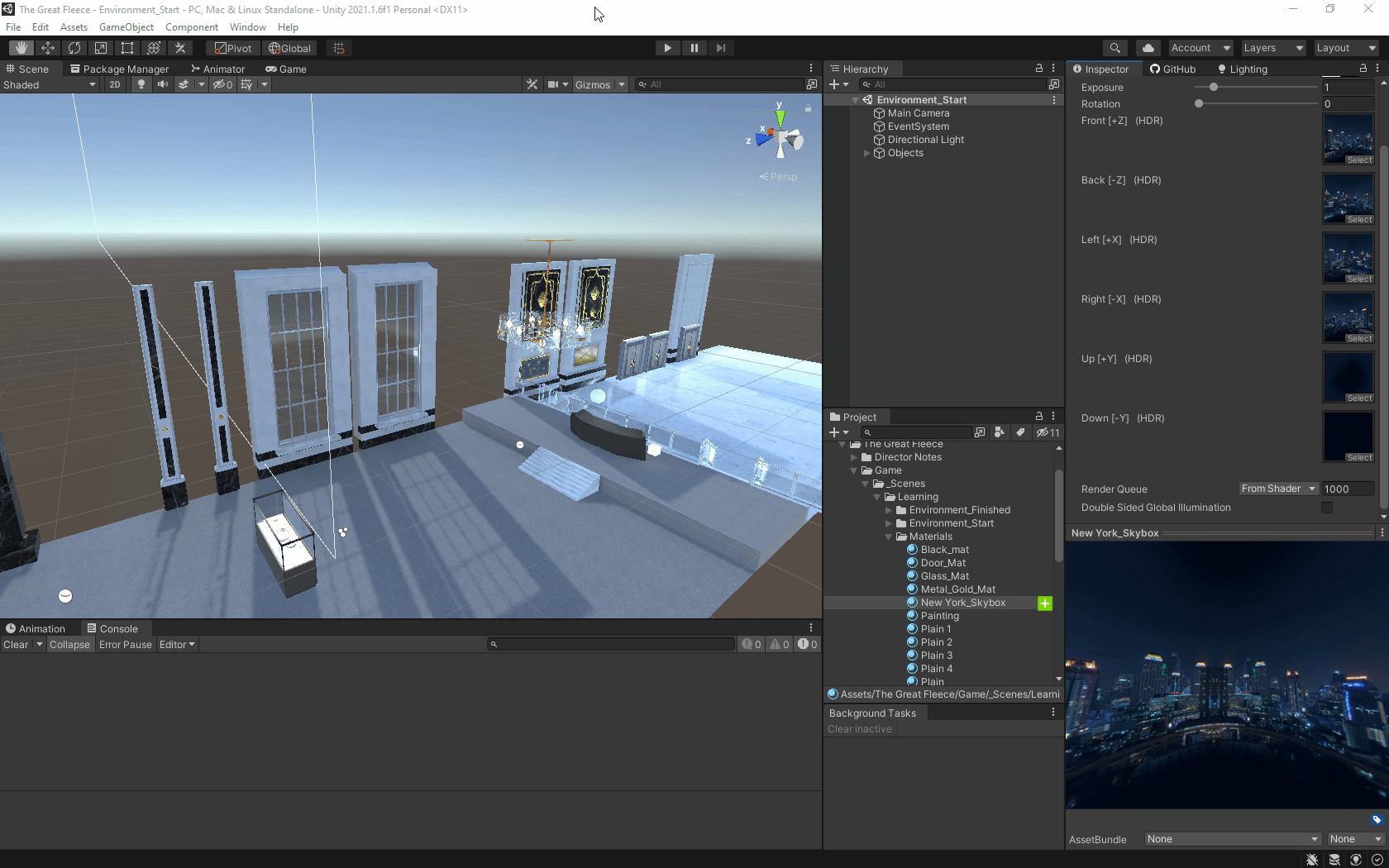Enable Double Sided Global Illumination checkbox

(x=1327, y=508)
